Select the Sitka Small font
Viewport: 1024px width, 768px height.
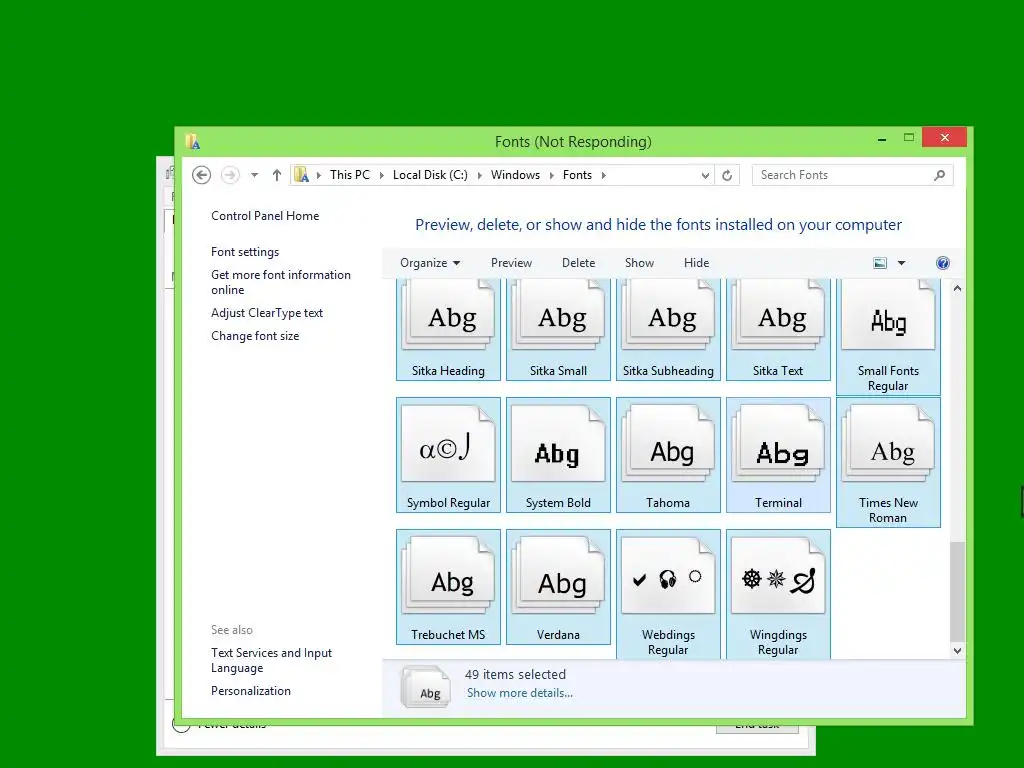coord(558,330)
